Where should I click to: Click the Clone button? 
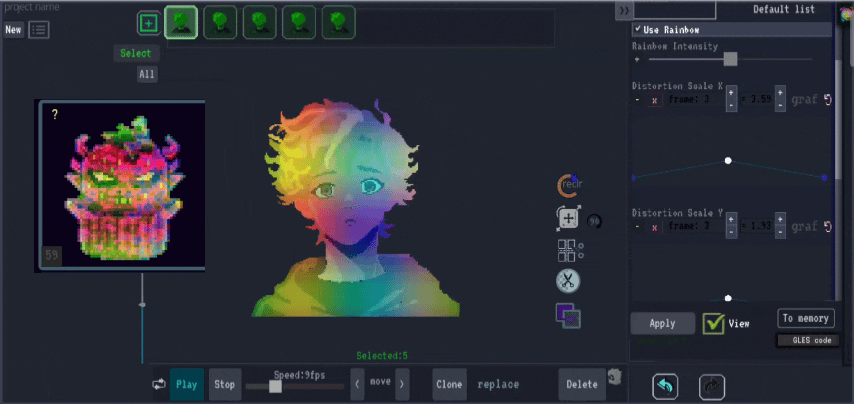click(x=449, y=384)
